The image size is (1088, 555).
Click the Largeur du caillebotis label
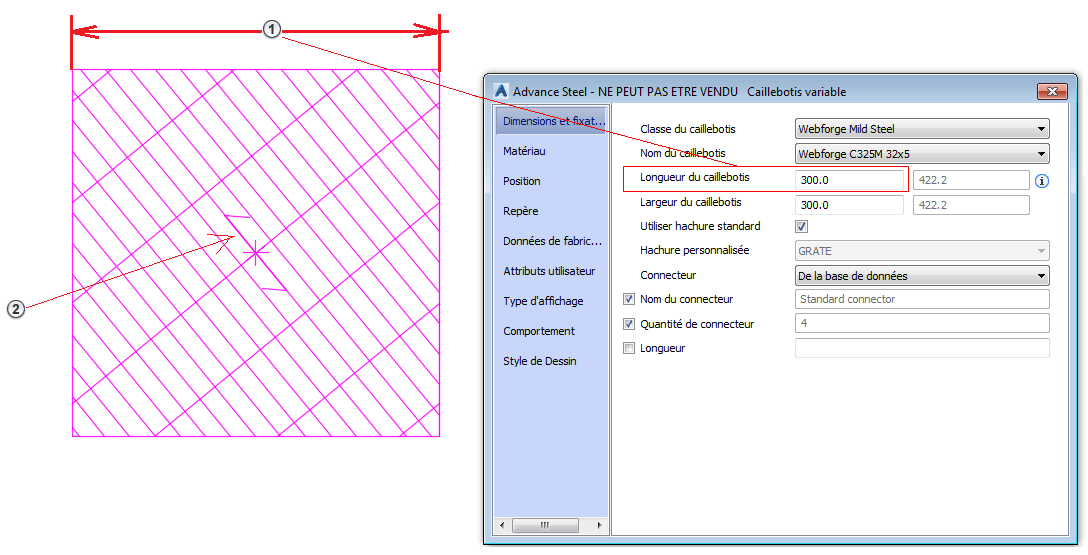(690, 203)
